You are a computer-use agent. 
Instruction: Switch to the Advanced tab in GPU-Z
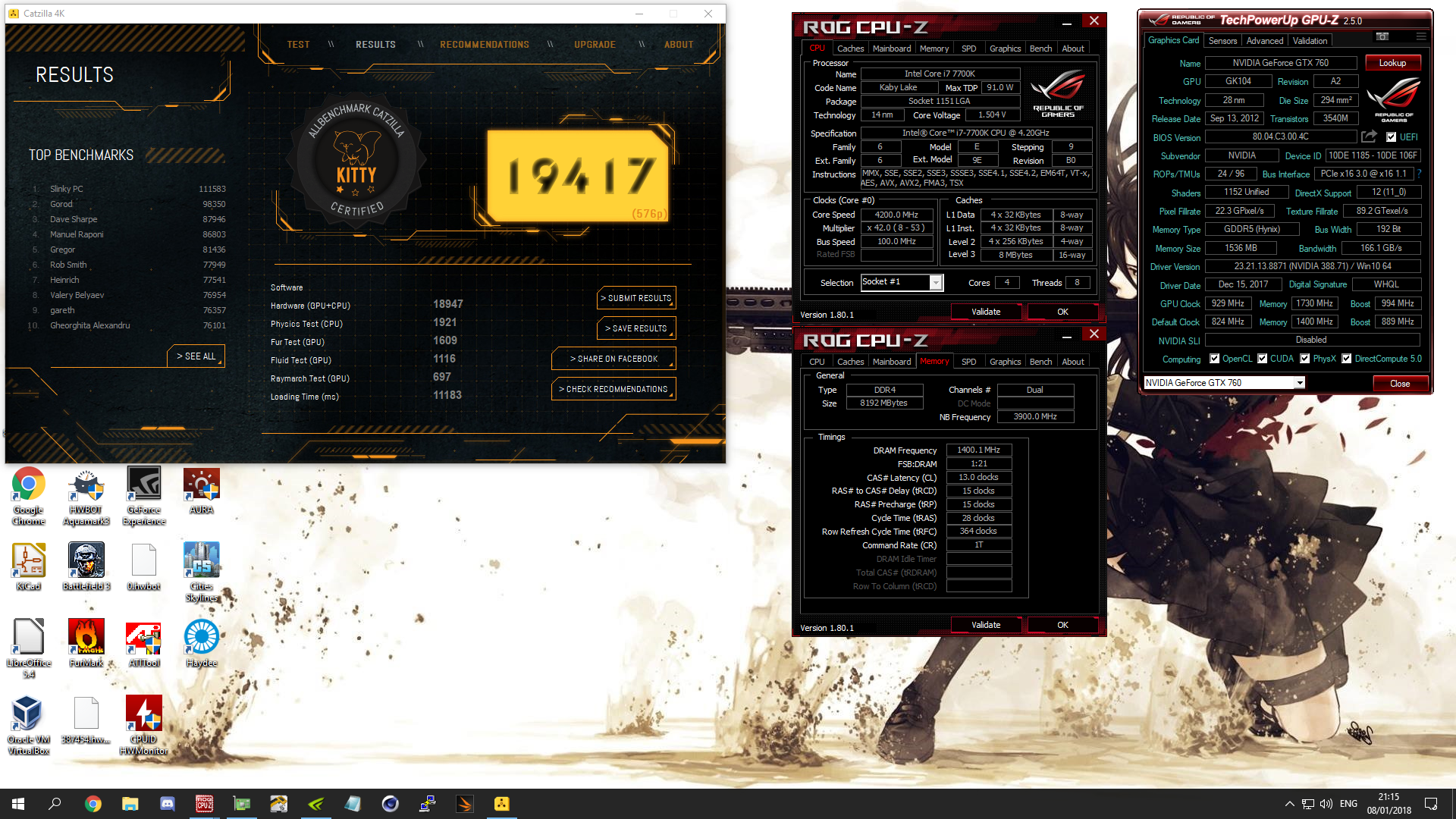[1265, 41]
